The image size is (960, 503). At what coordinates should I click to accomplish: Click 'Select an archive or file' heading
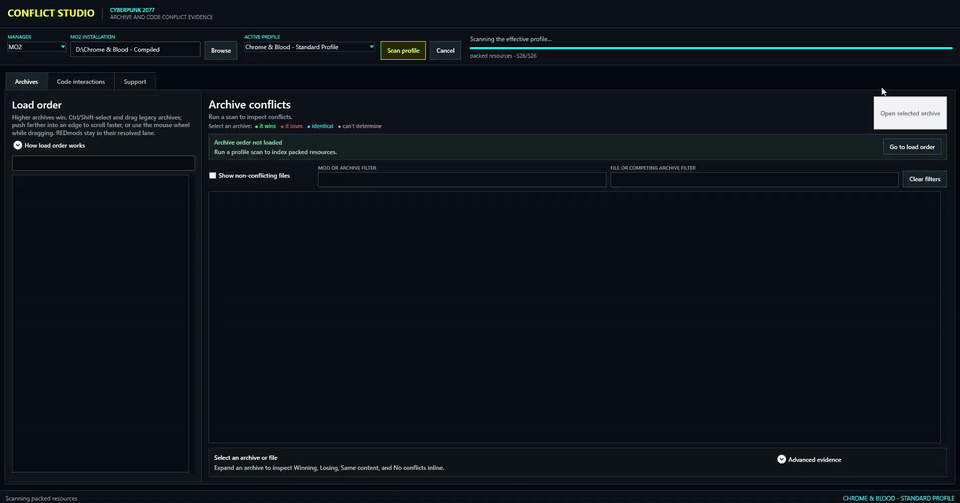(x=246, y=458)
